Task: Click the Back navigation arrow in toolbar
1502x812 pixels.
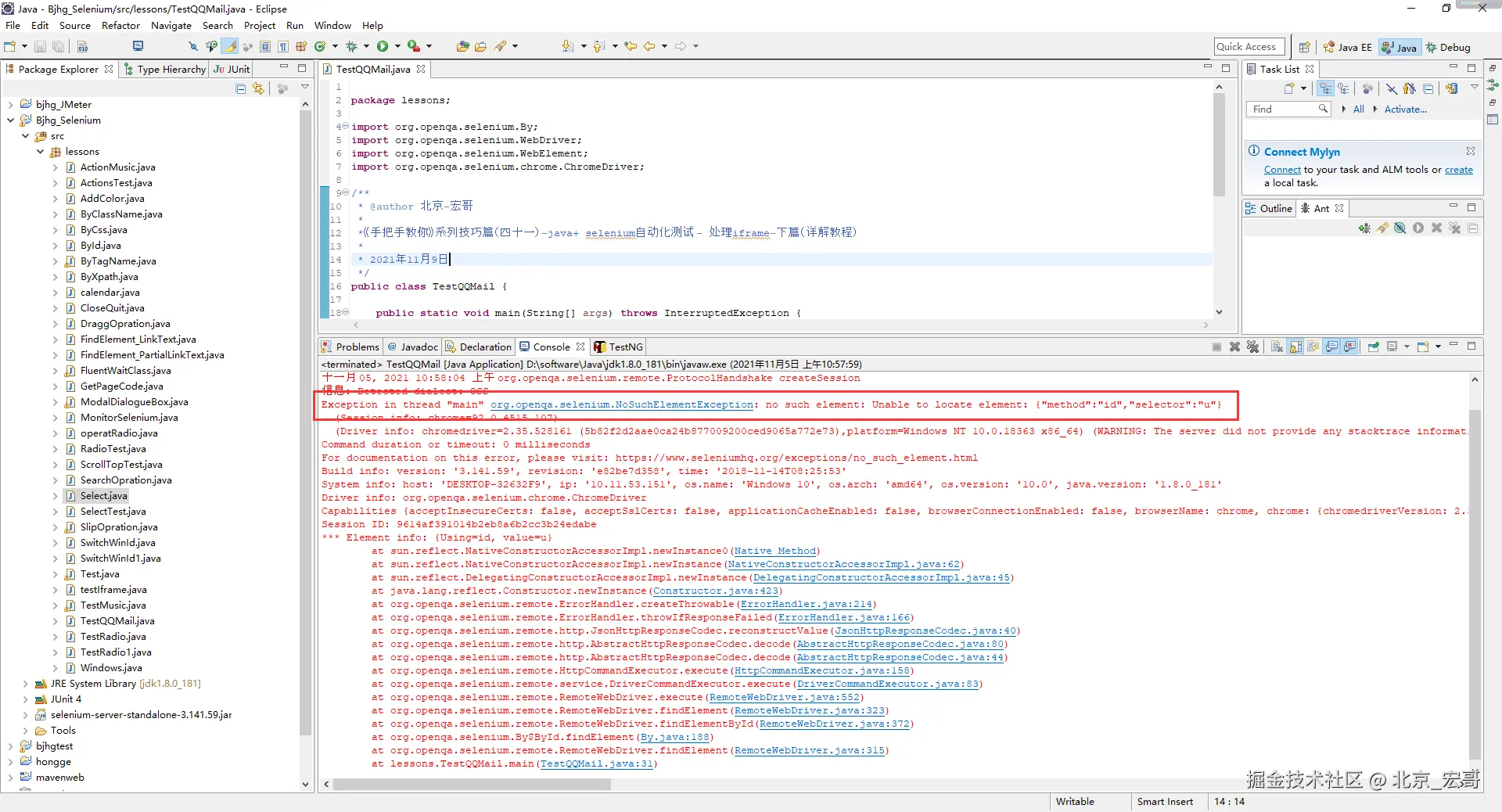Action: pyautogui.click(x=649, y=47)
